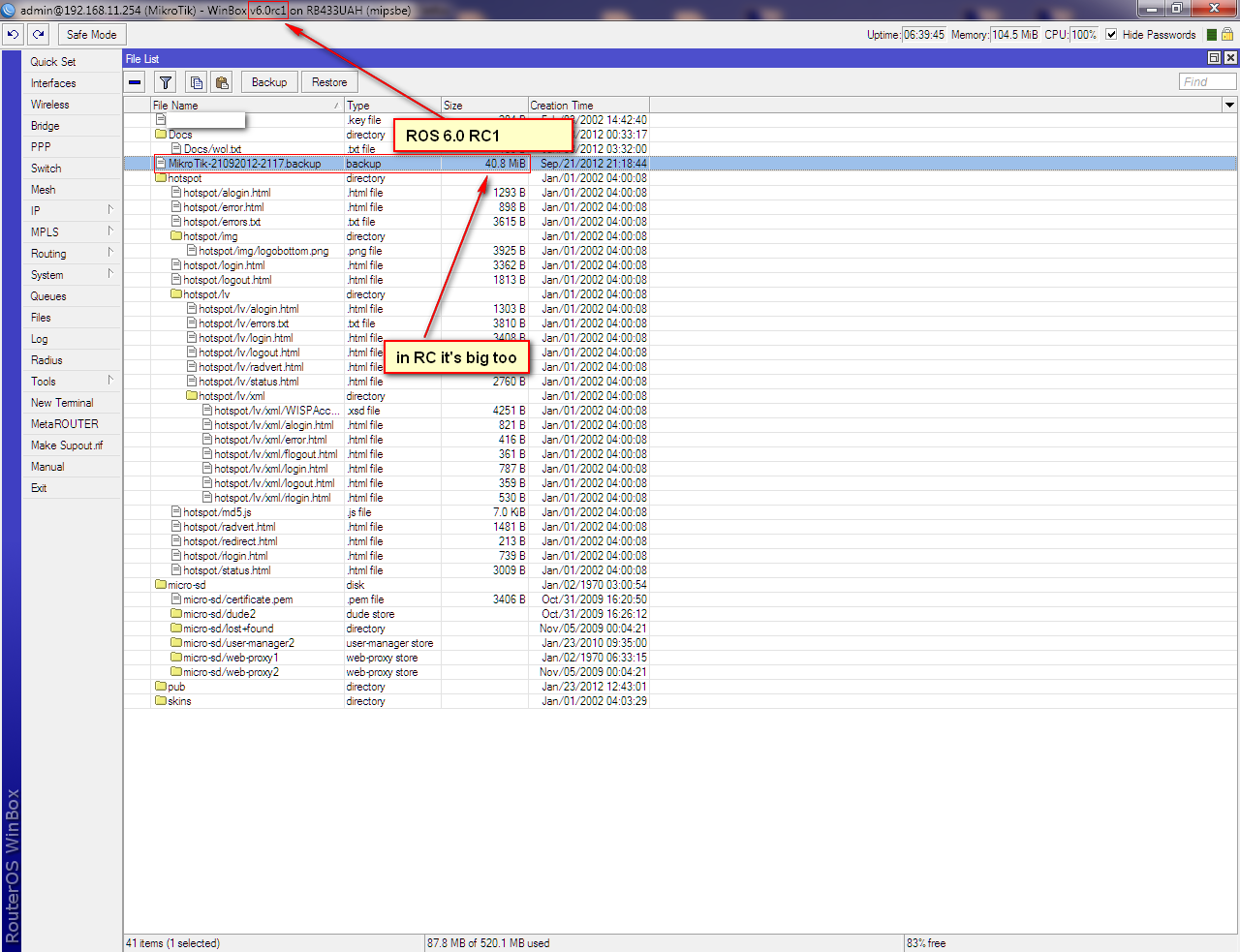The height and width of the screenshot is (952, 1240).
Task: Click the folder icon beside hotspot directory
Action: 161,178
